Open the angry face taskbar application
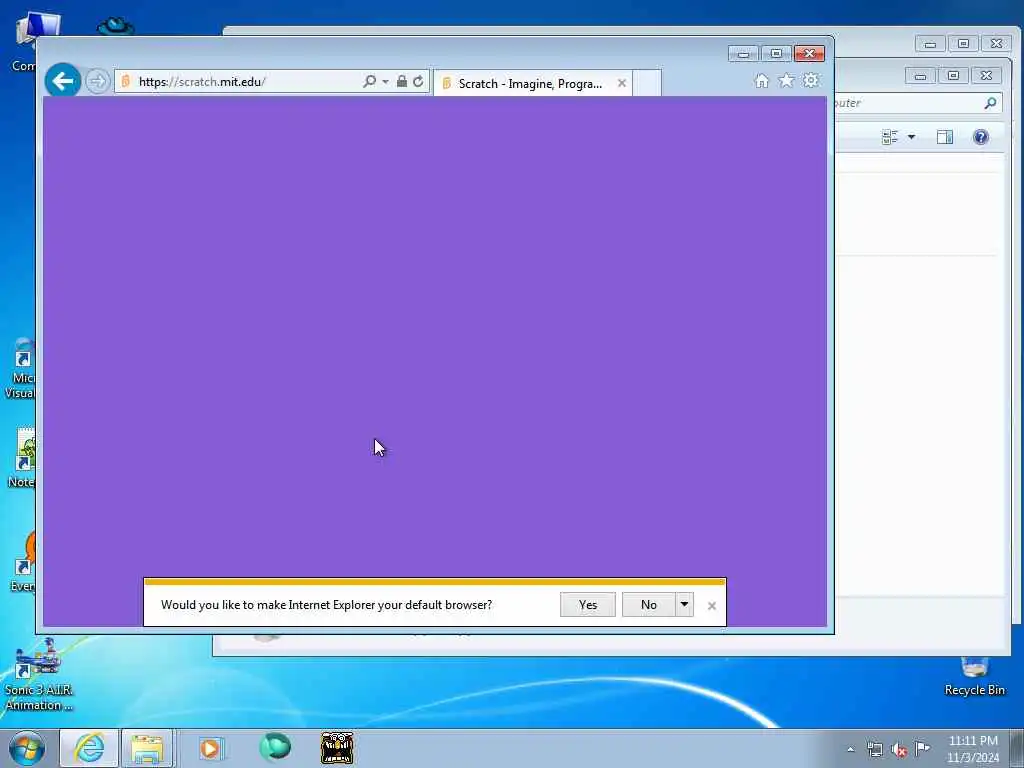This screenshot has width=1024, height=768. [337, 748]
